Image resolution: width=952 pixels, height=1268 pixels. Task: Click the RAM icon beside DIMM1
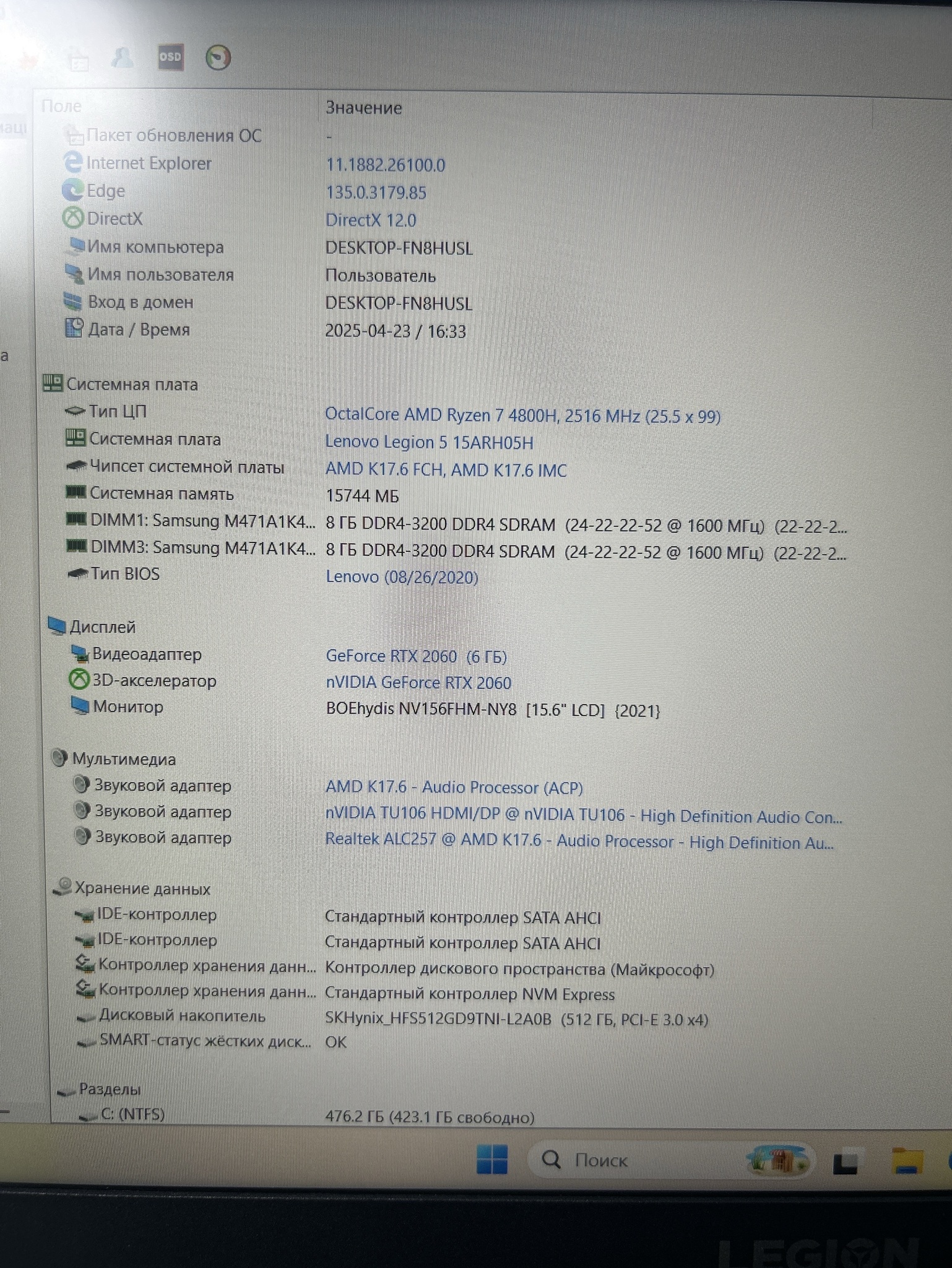(x=76, y=519)
